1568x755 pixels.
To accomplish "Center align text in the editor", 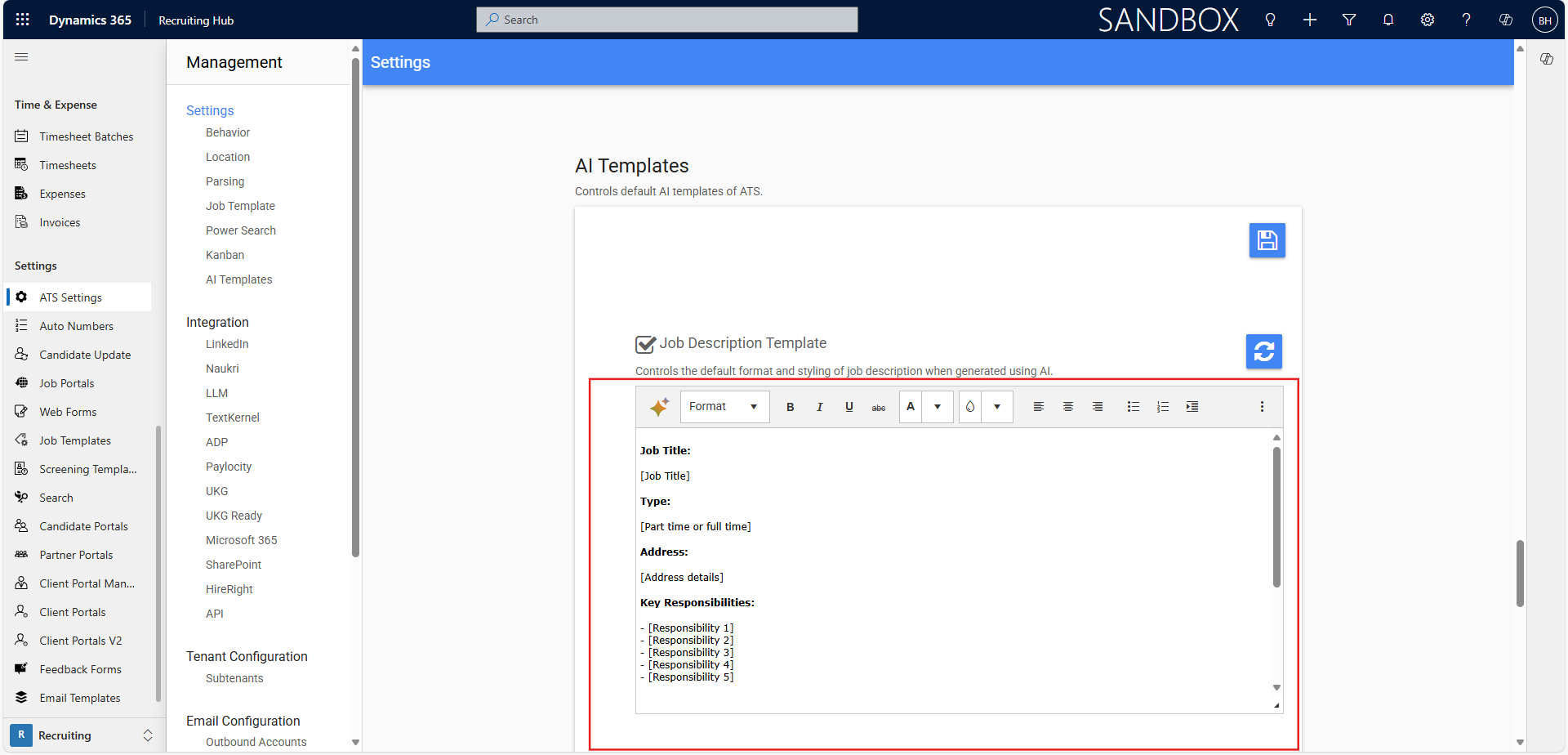I will click(x=1068, y=407).
